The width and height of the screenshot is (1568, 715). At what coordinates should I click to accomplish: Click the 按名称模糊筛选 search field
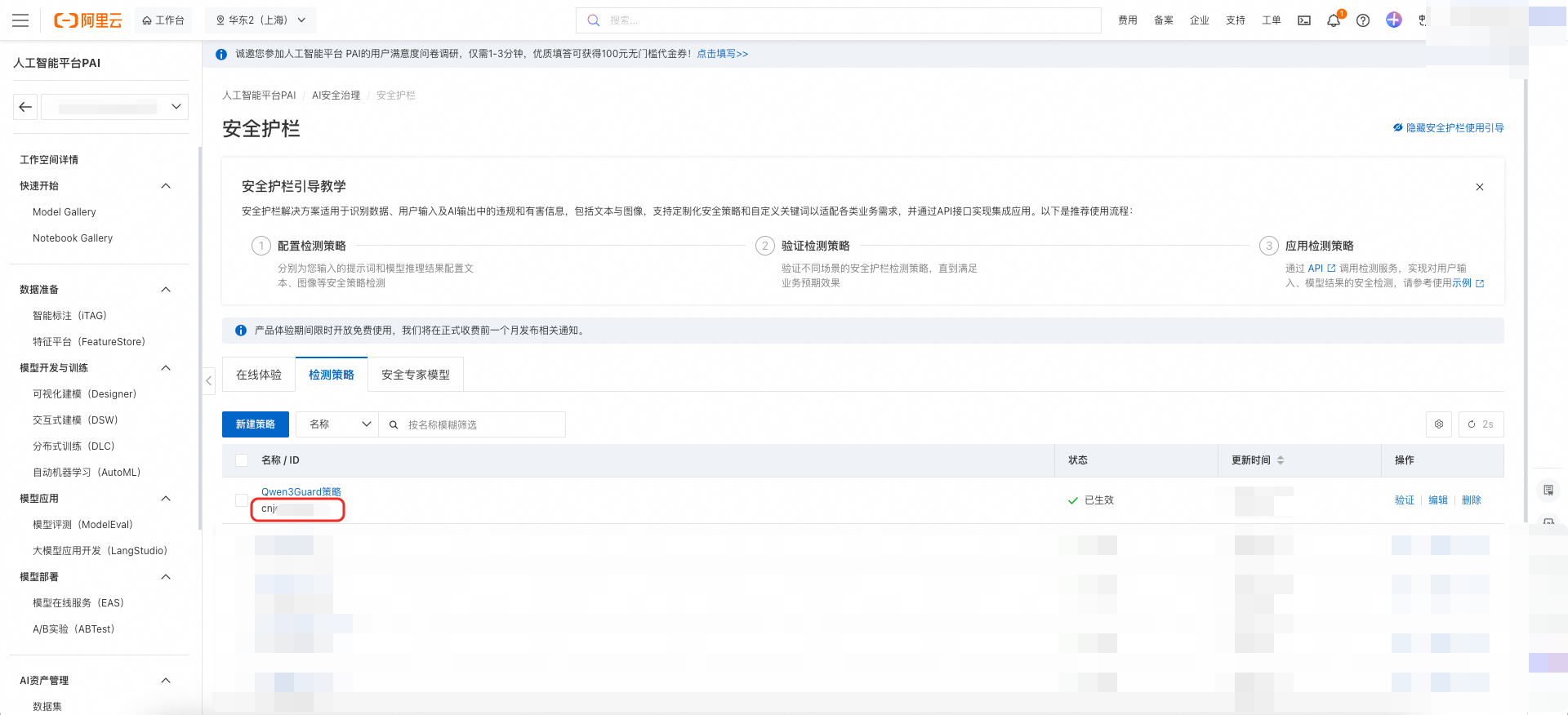(472, 424)
